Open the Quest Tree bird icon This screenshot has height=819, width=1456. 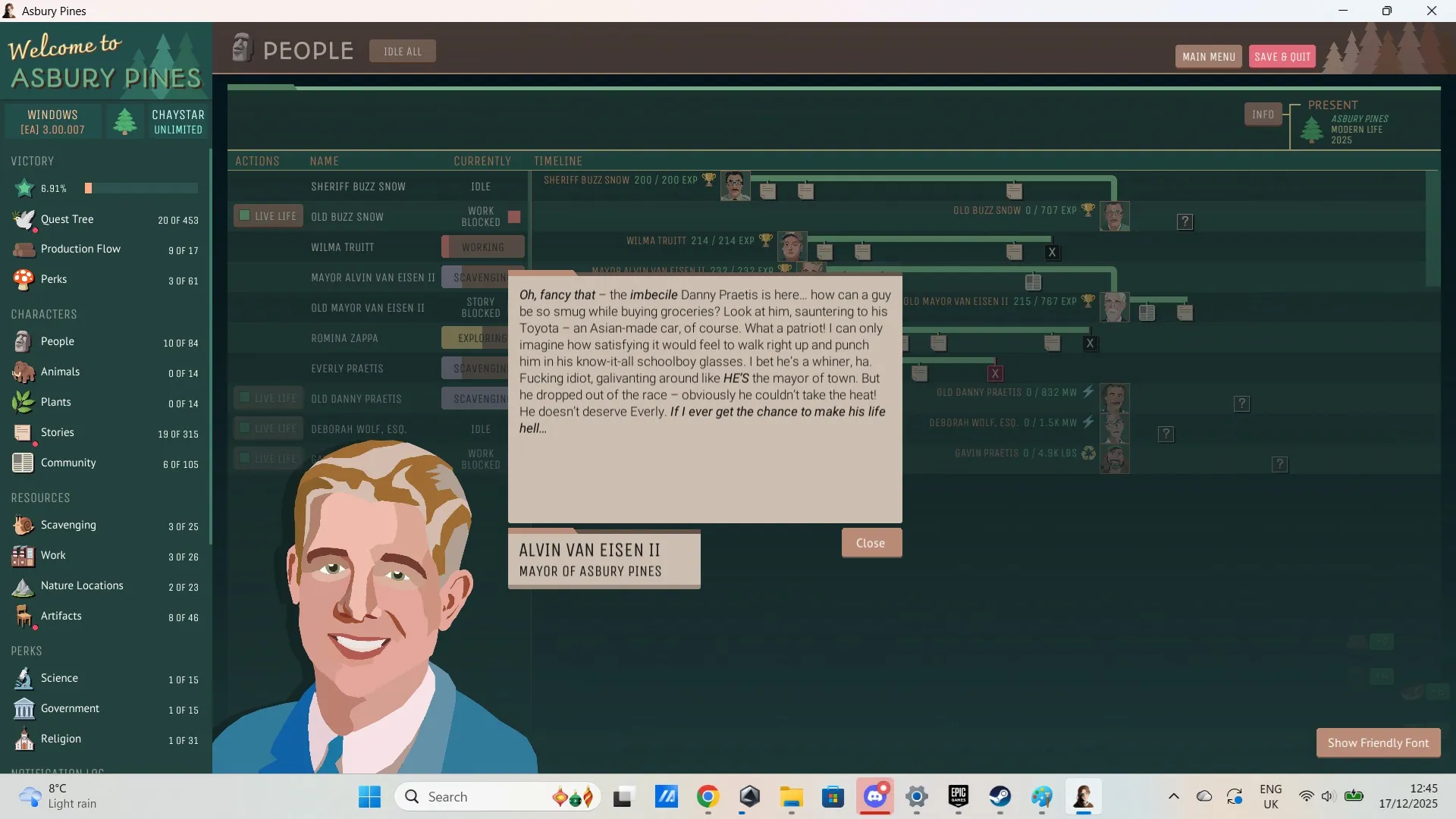[24, 220]
